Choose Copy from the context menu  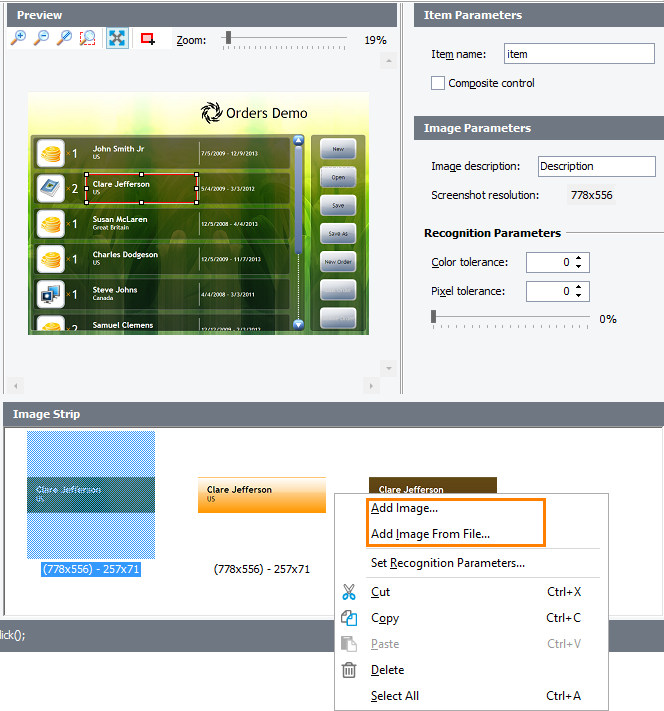click(471, 618)
